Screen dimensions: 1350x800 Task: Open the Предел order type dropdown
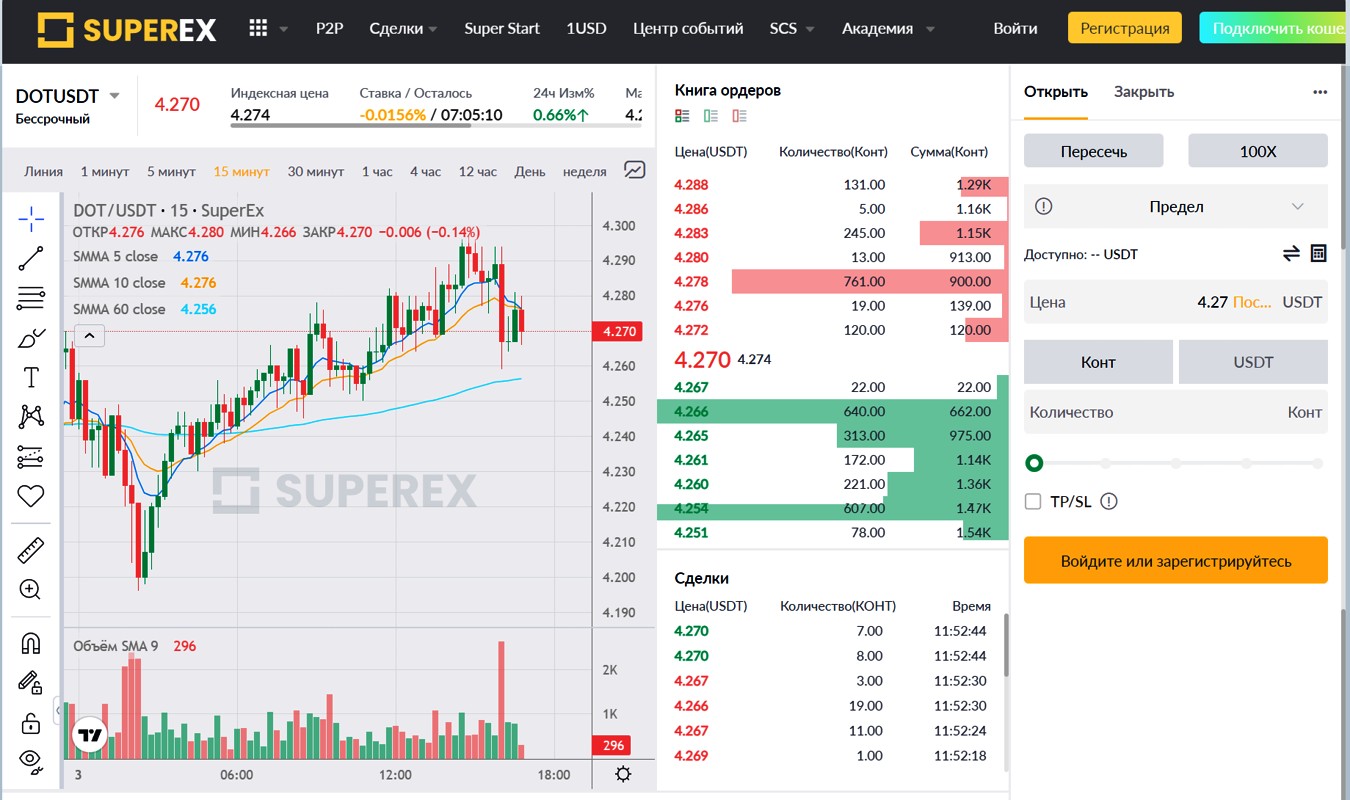click(x=1176, y=207)
